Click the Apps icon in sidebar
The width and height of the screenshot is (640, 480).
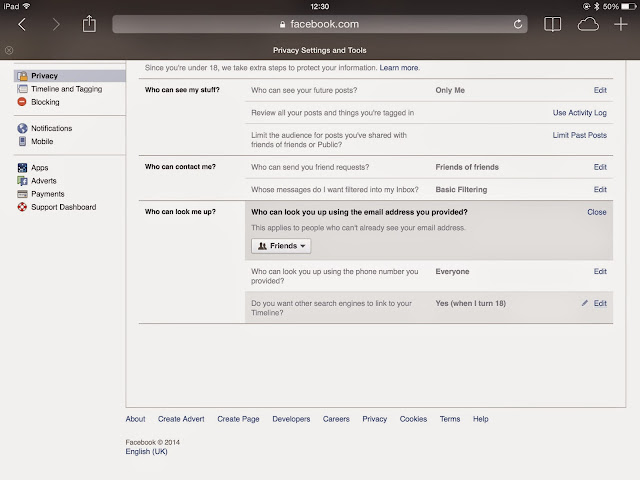(x=22, y=168)
